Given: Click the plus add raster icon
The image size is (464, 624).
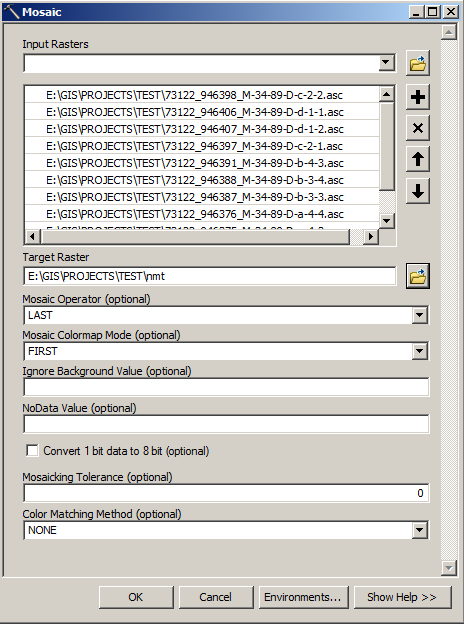Looking at the screenshot, I should [418, 97].
